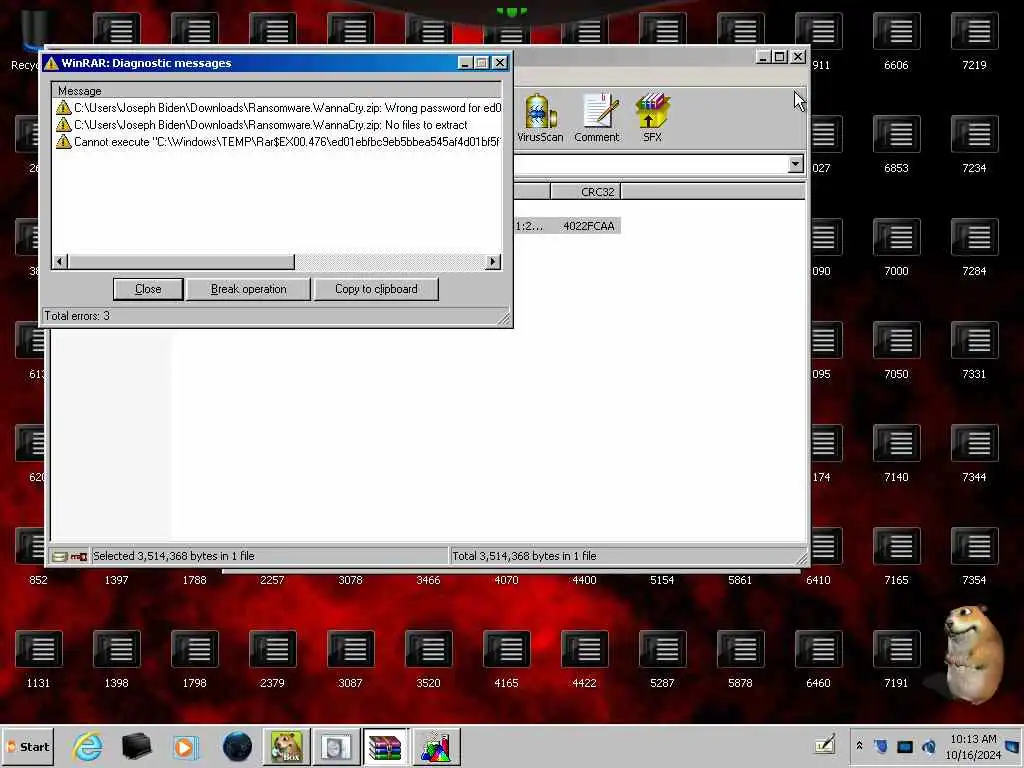Select desktop file icon labeled 7344

[974, 455]
